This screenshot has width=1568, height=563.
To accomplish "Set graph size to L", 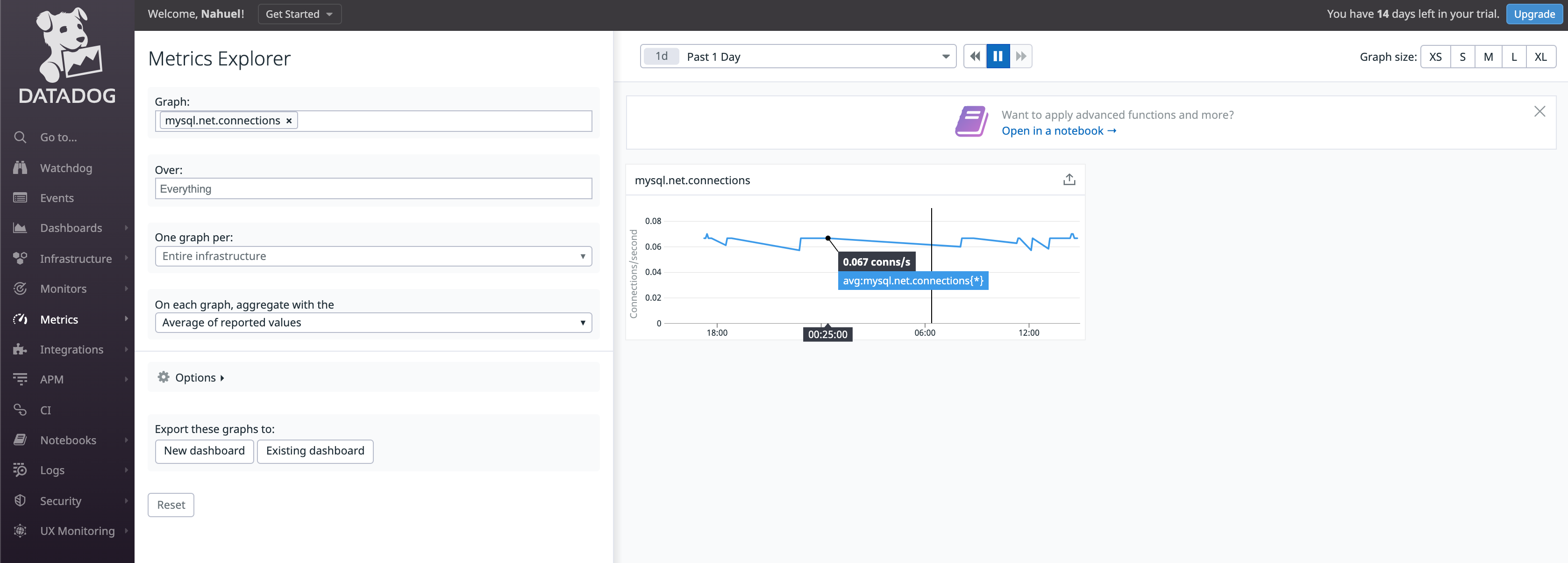I will tap(1514, 57).
